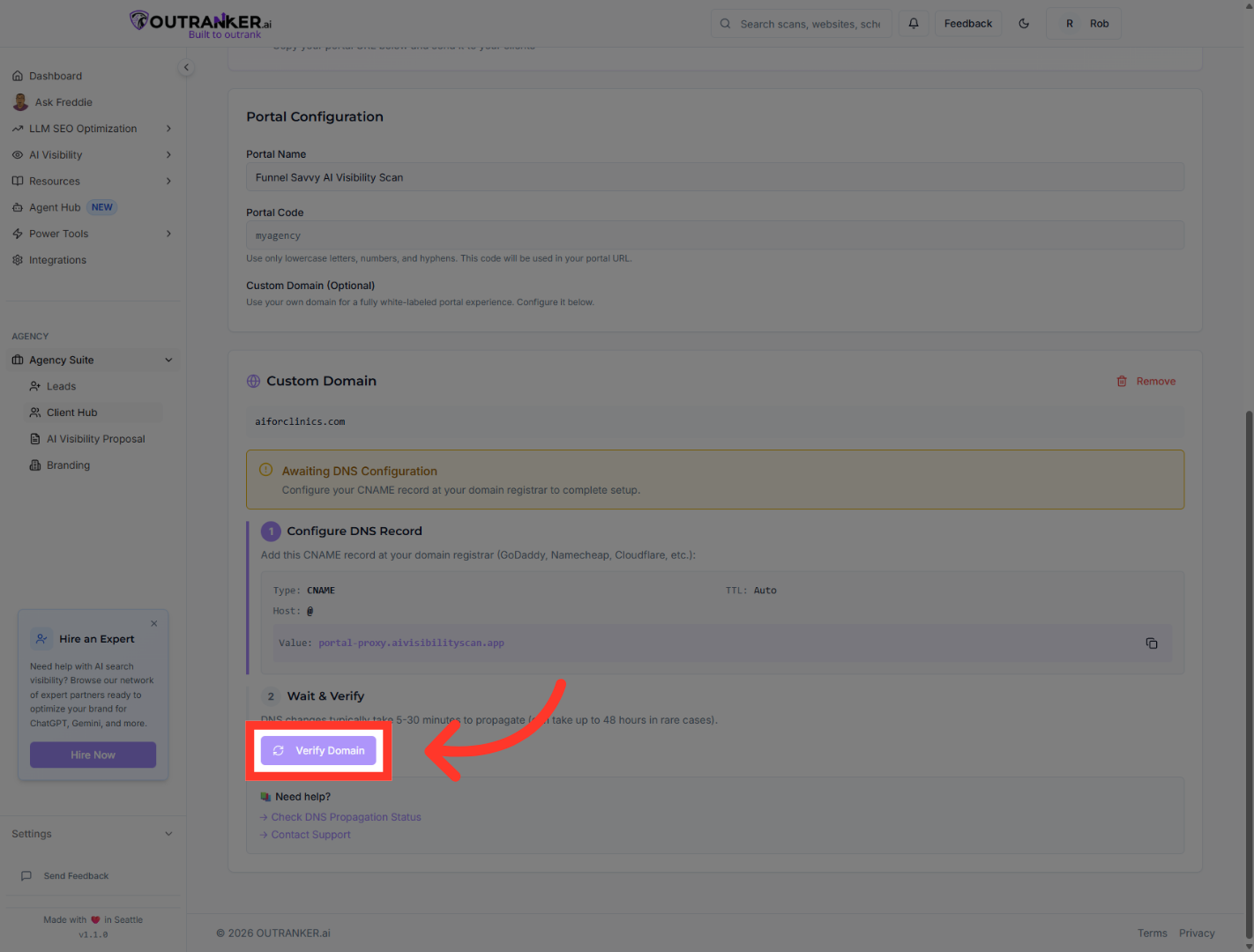Copy the CNAME value to clipboard
Viewport: 1254px width, 952px height.
click(1151, 643)
